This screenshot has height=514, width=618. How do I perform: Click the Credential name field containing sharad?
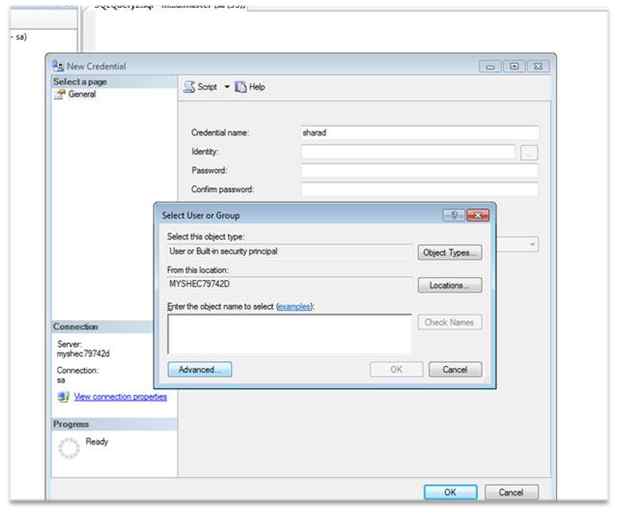tap(419, 132)
